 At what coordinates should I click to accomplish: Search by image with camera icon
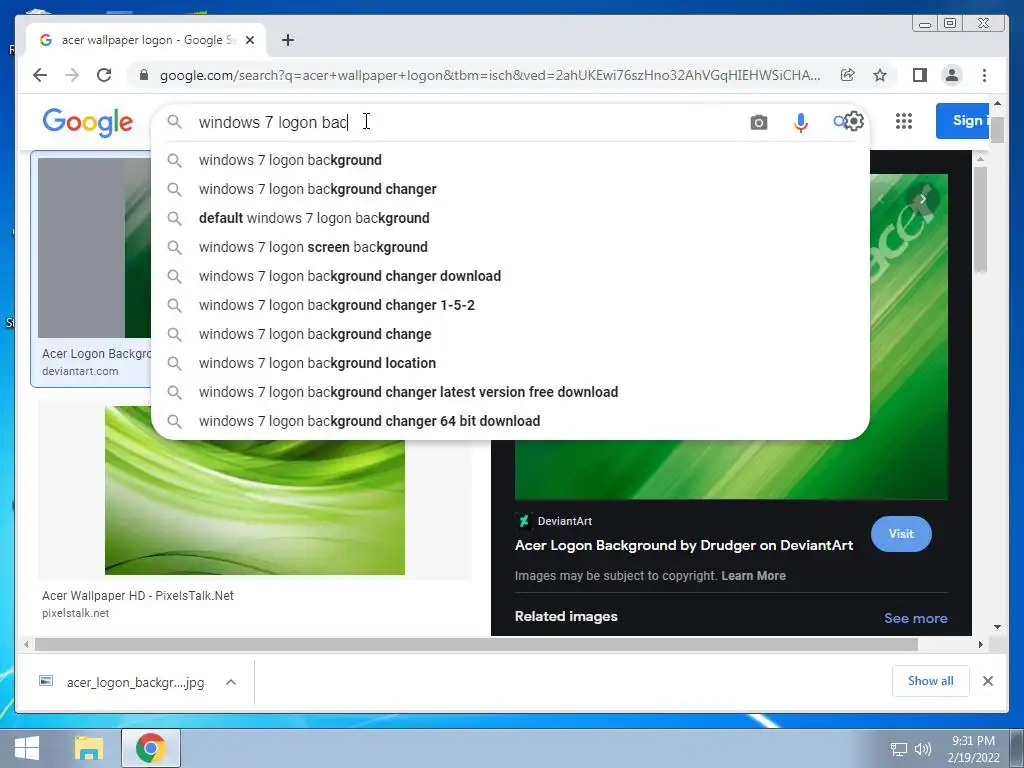tap(758, 122)
